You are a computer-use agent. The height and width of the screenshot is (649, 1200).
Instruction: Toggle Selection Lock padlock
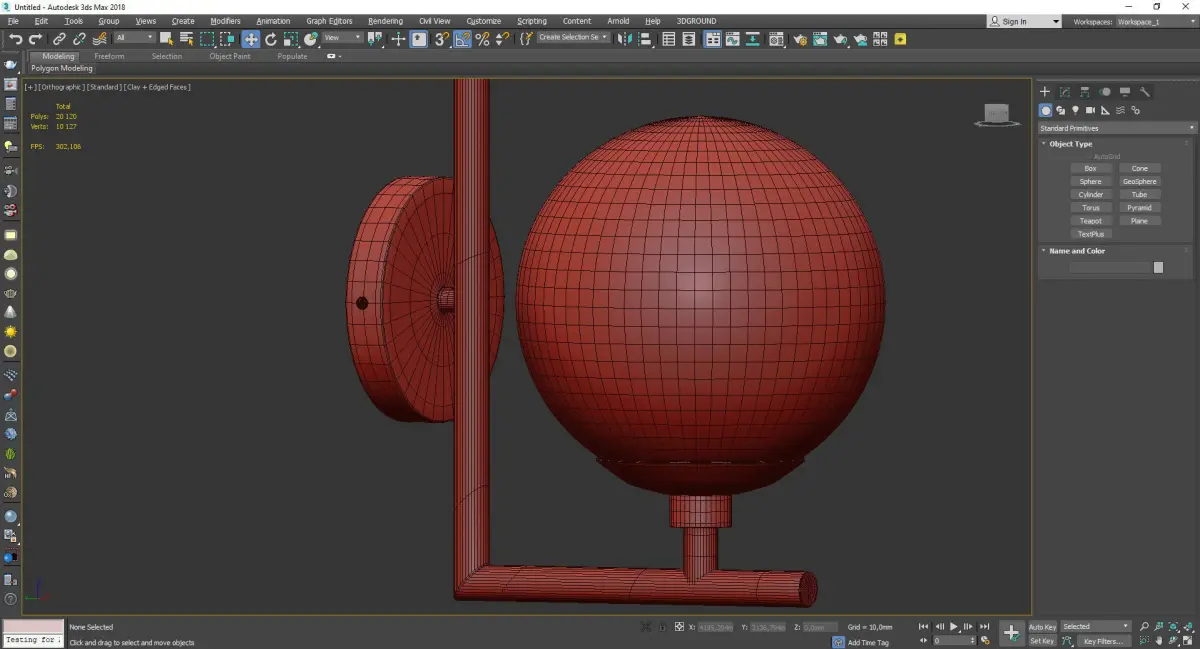663,627
